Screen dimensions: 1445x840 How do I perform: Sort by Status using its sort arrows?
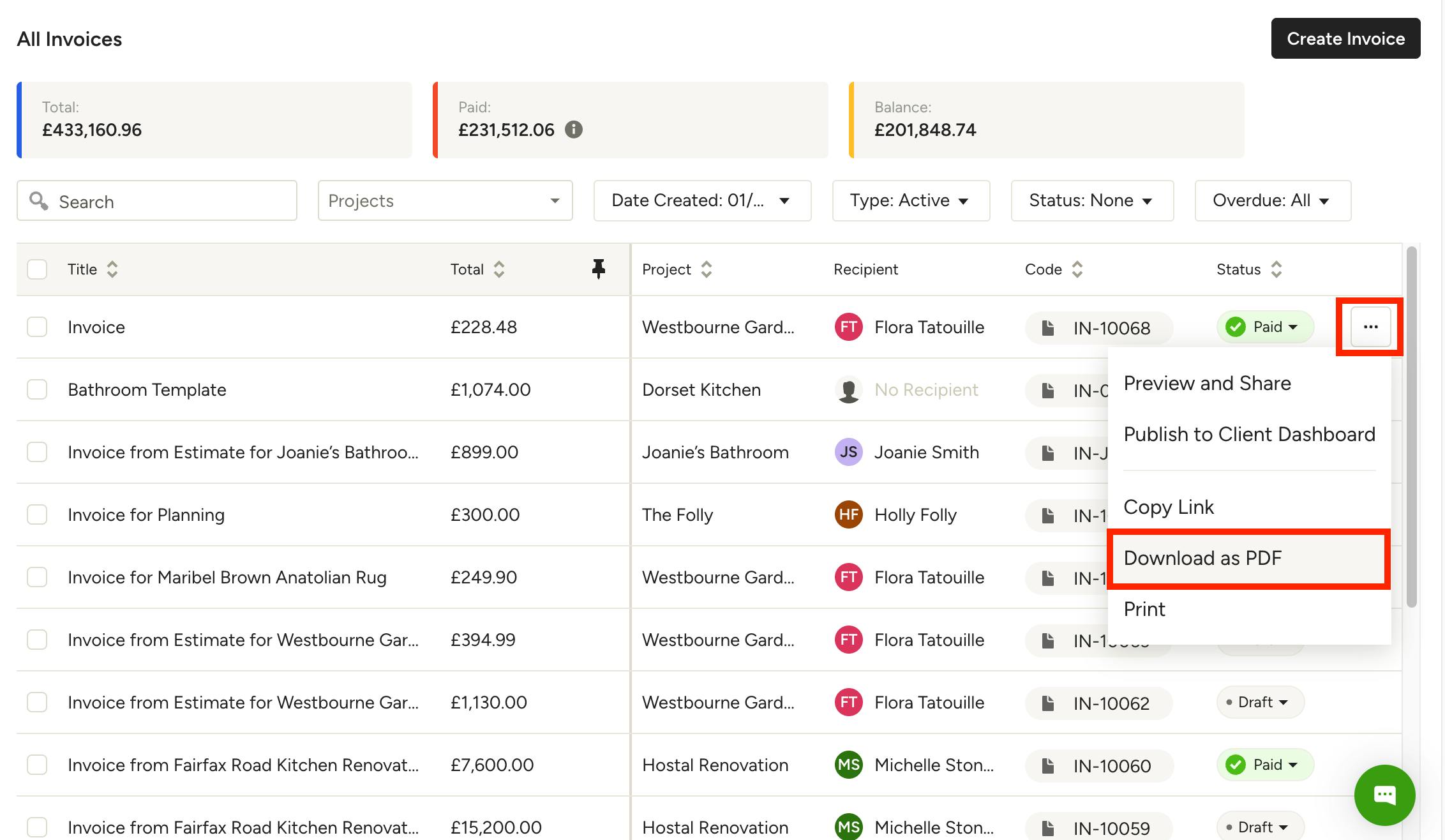[1277, 269]
